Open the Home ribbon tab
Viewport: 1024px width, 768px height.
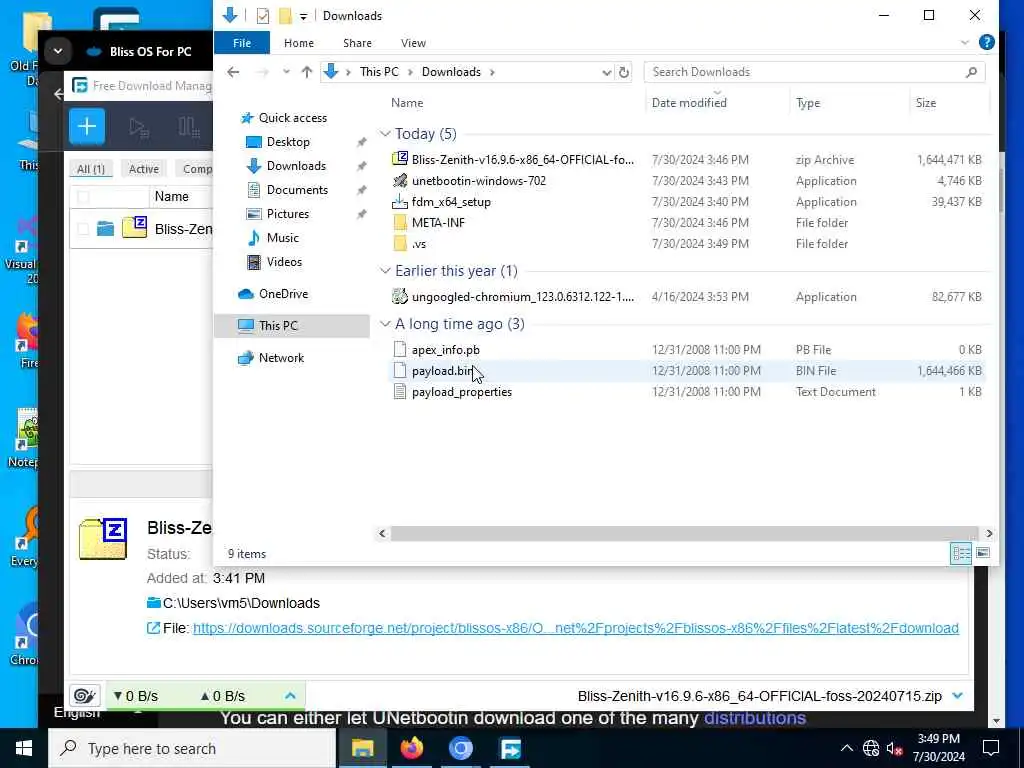tap(298, 43)
